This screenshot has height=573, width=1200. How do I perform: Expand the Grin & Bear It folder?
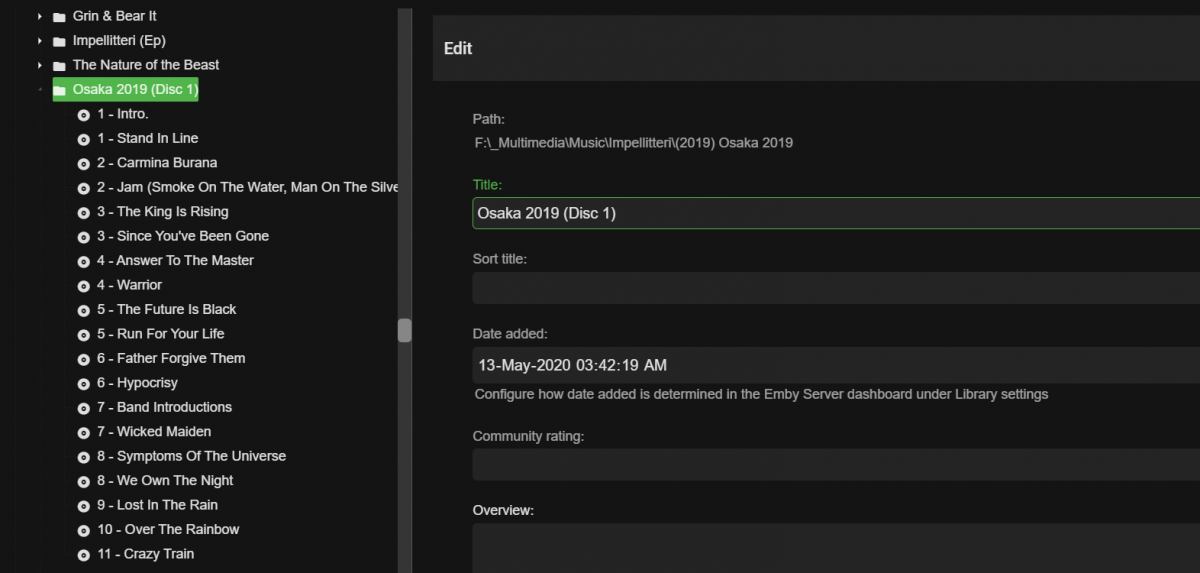click(39, 17)
